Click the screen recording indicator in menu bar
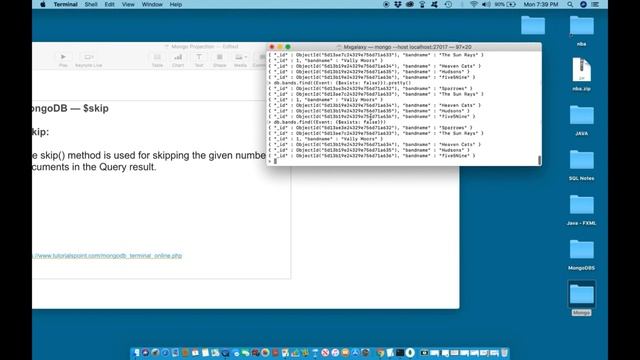The height and width of the screenshot is (360, 640). click(386, 4)
